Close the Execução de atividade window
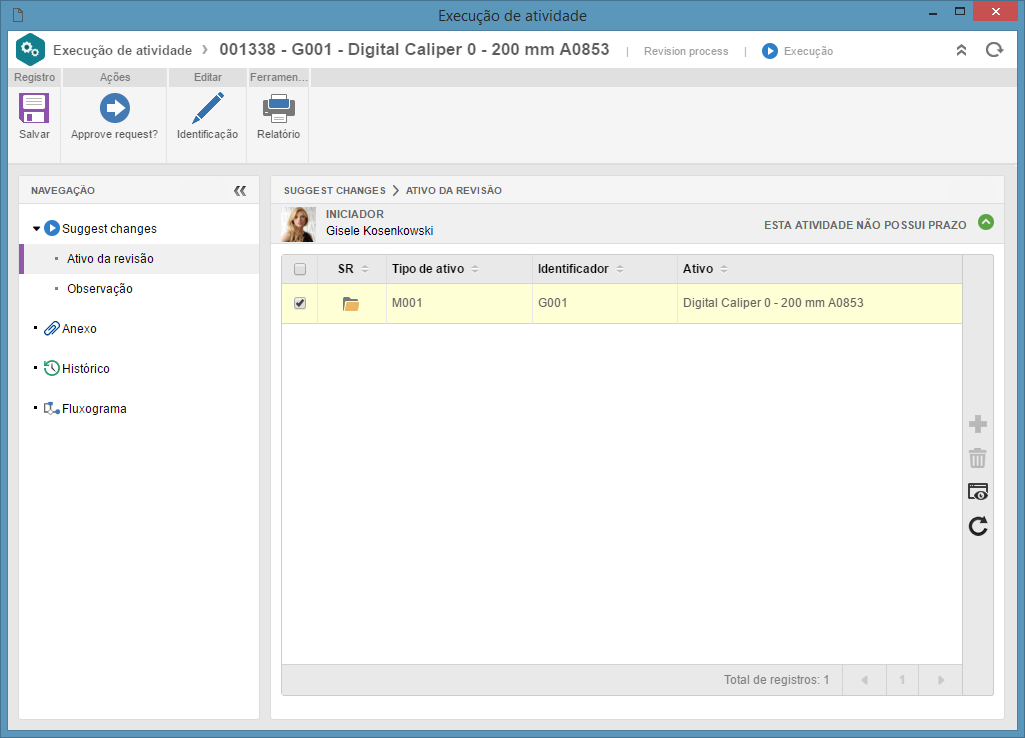The width and height of the screenshot is (1025, 738). coord(996,12)
